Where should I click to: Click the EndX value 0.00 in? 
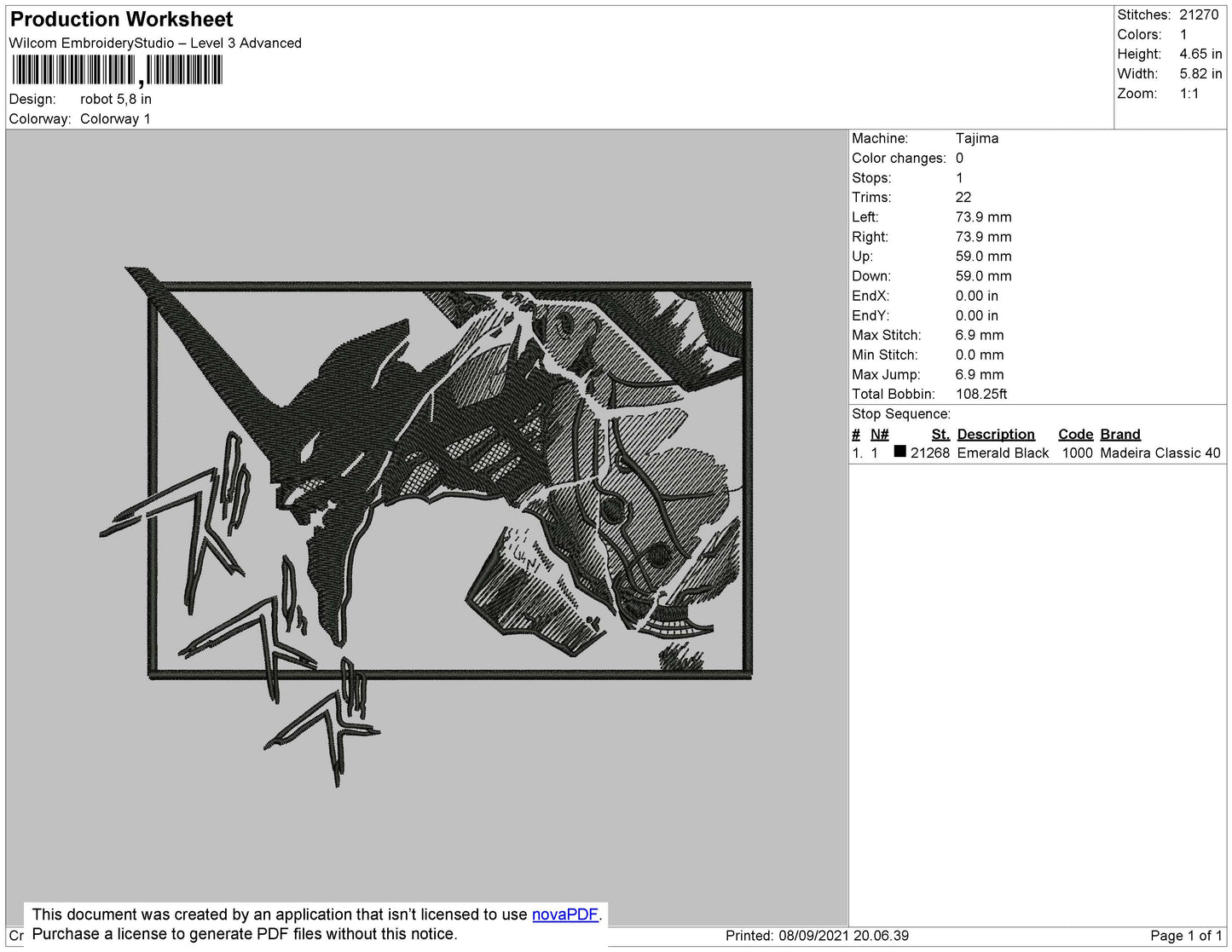pyautogui.click(x=977, y=296)
